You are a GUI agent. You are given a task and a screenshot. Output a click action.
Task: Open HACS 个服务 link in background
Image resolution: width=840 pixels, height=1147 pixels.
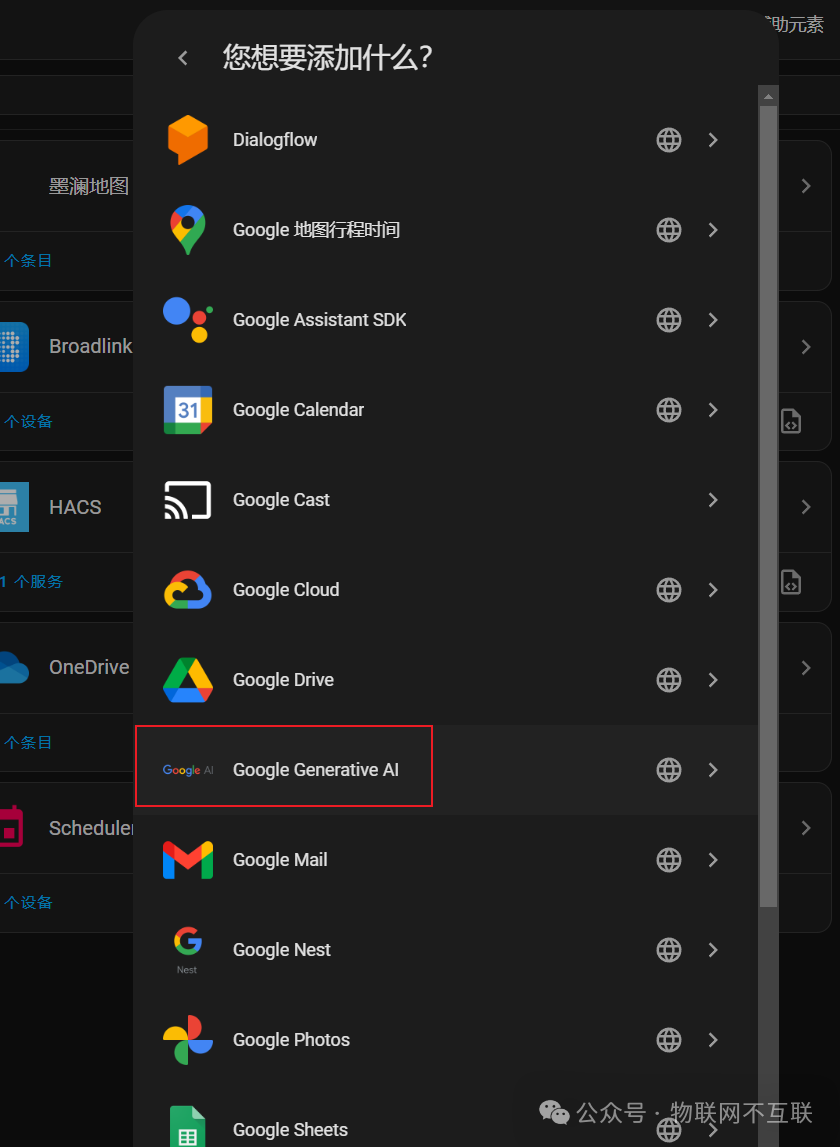coord(31,582)
